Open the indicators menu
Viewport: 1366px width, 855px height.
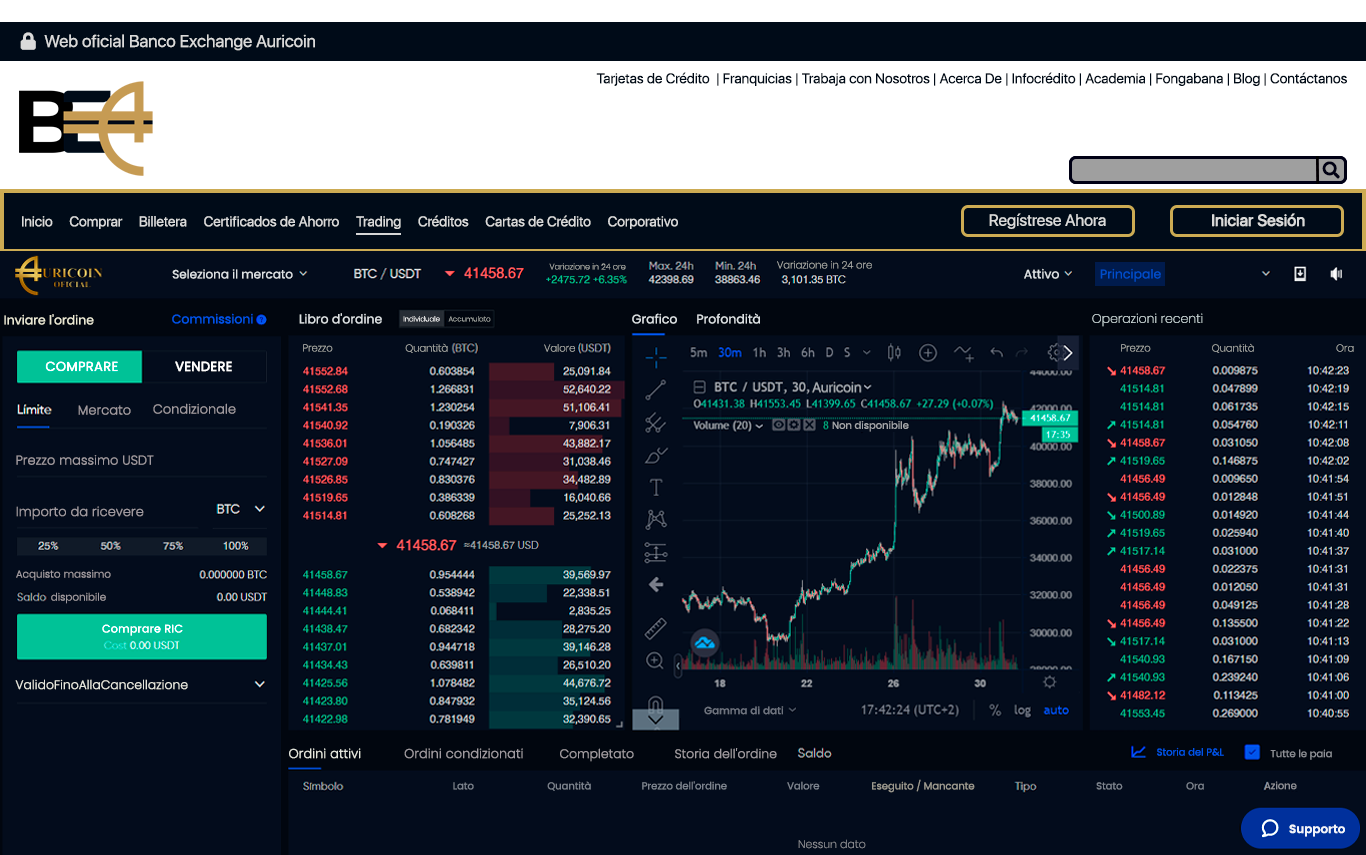[x=963, y=352]
